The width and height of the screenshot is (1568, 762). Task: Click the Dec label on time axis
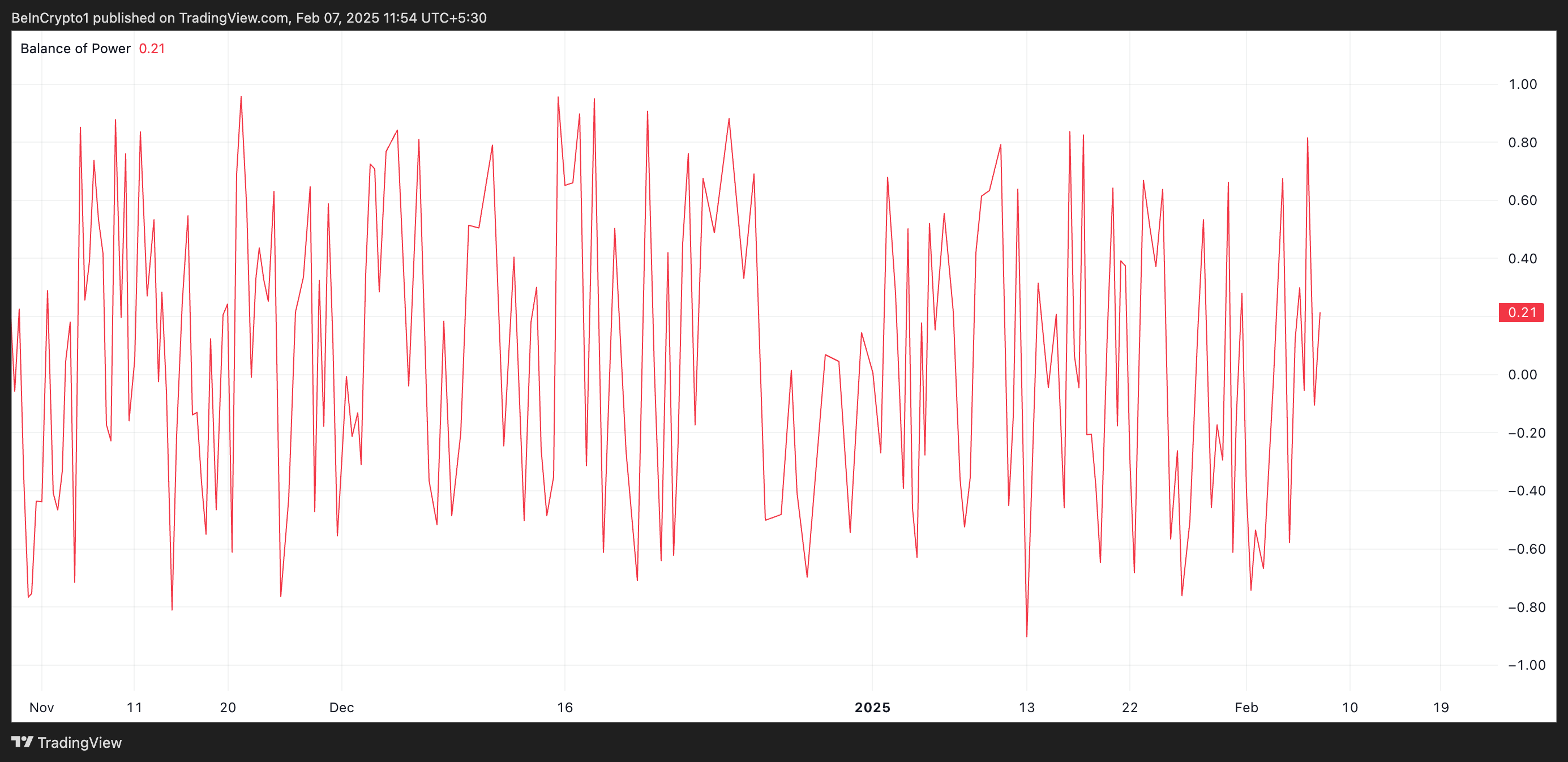341,707
